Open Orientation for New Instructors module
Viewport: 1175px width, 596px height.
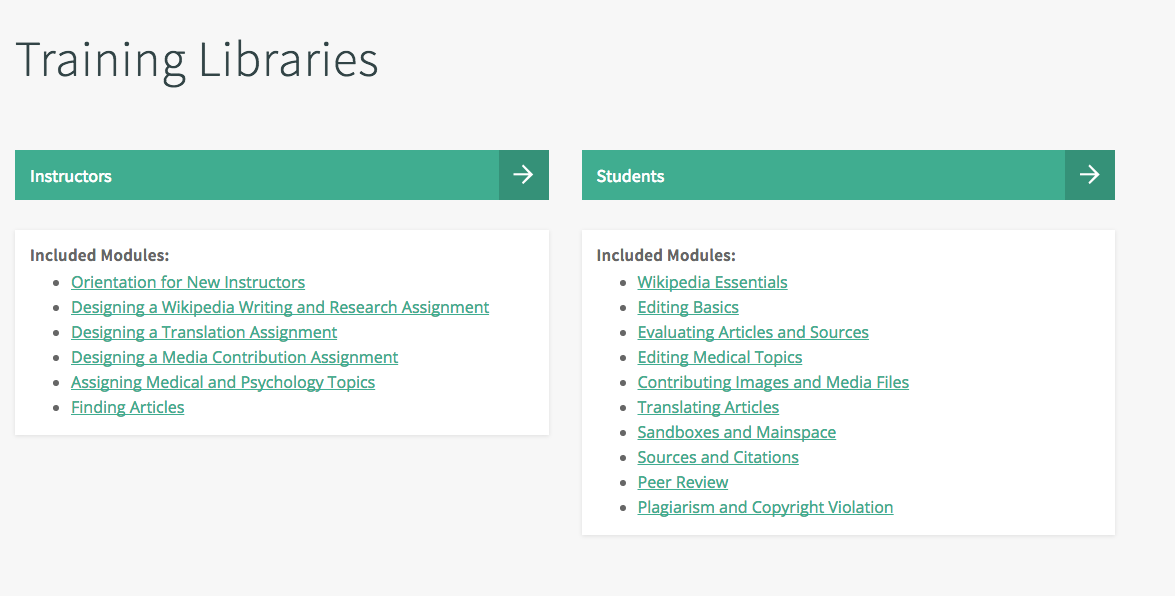pyautogui.click(x=187, y=282)
